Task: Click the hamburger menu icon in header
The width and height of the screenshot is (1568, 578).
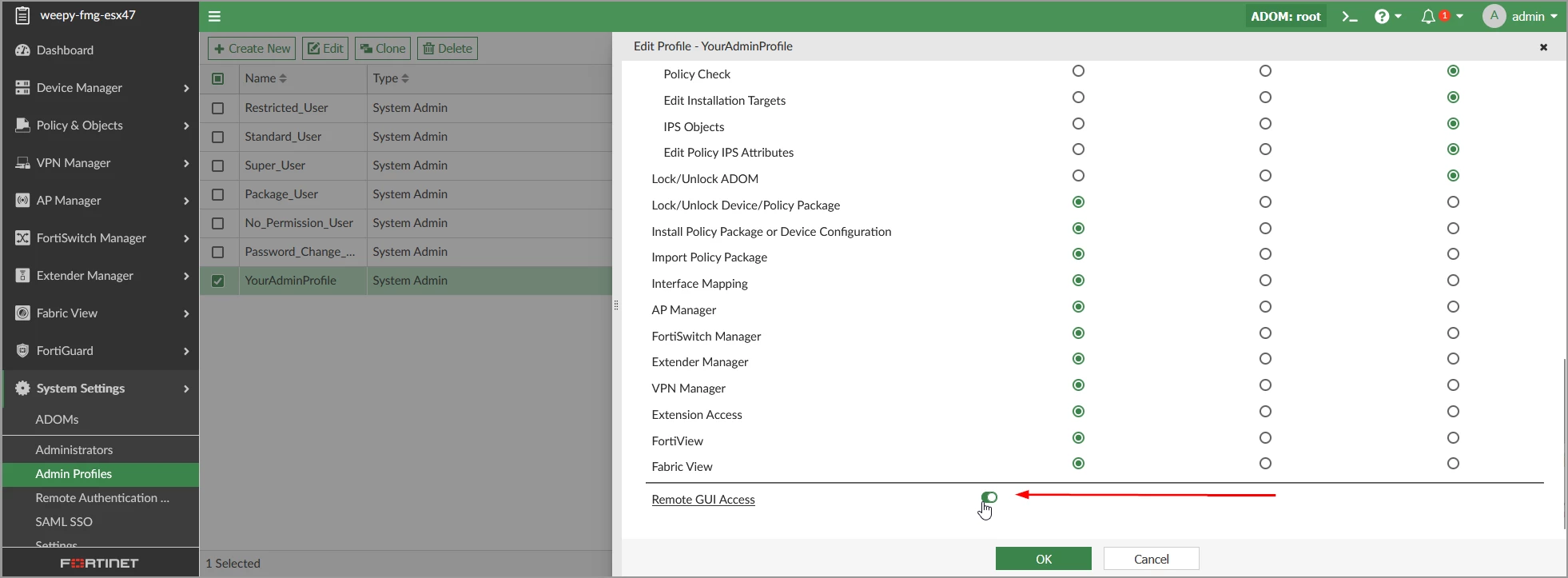Action: [x=214, y=16]
